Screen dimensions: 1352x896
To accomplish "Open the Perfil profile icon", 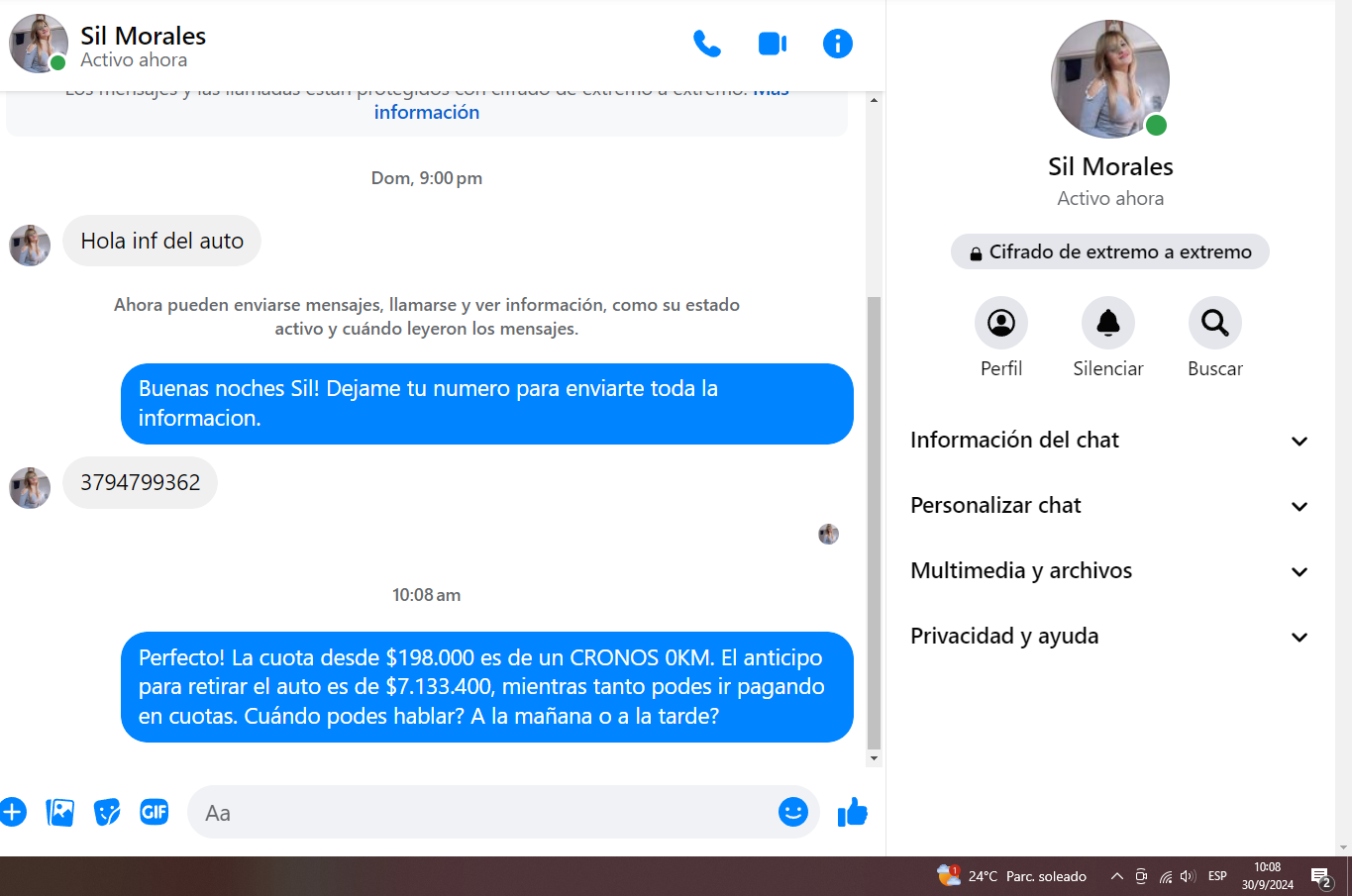I will pyautogui.click(x=1000, y=323).
